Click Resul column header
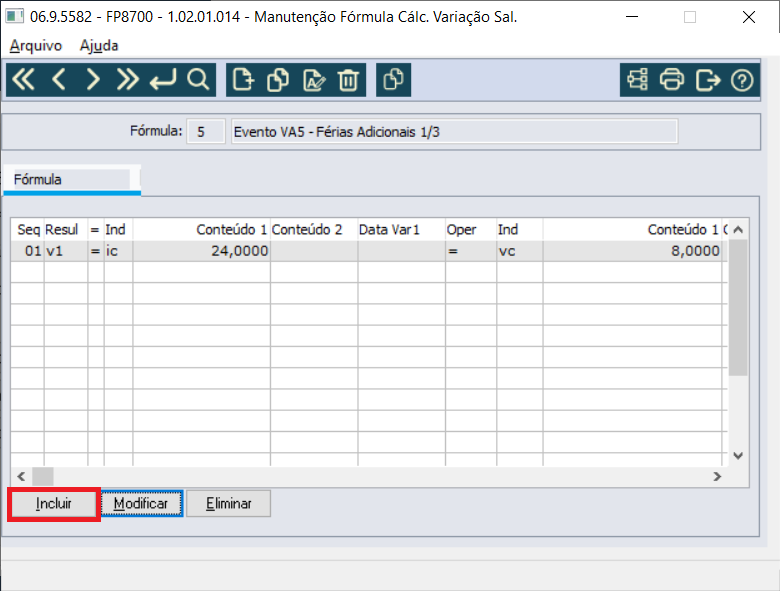 pyautogui.click(x=66, y=230)
